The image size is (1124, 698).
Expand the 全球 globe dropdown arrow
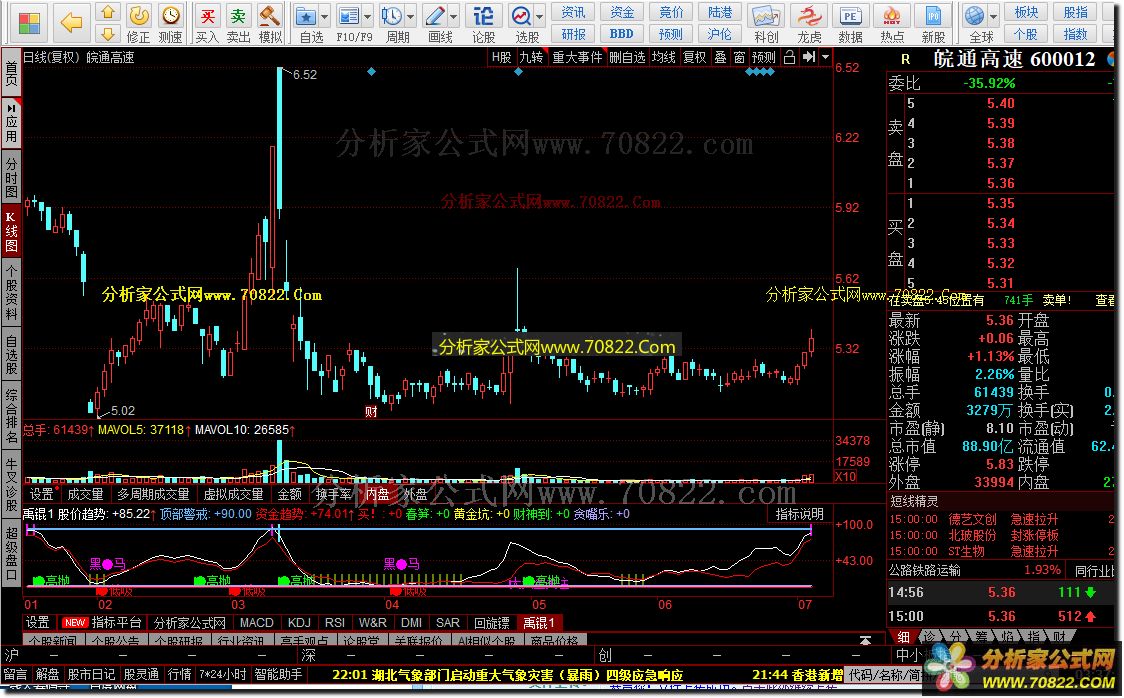[994, 16]
